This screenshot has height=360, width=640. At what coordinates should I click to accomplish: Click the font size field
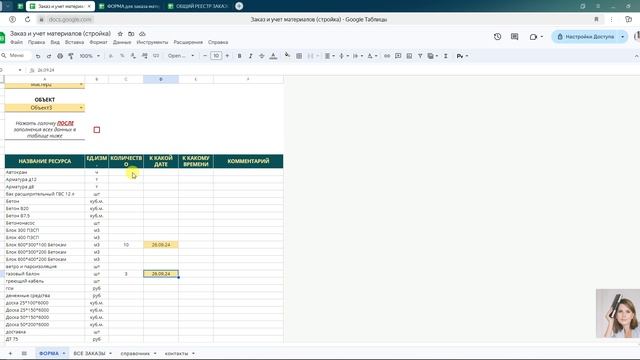216,56
